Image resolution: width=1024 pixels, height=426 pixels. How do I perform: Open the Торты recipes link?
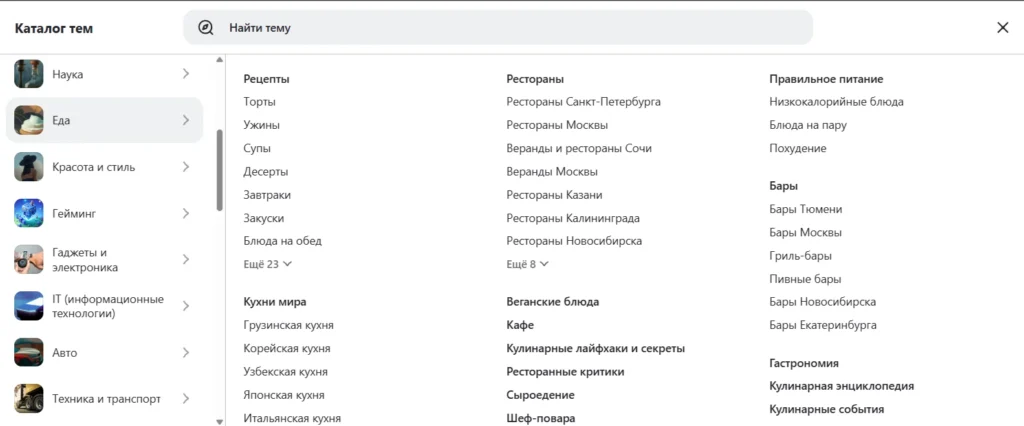(259, 102)
